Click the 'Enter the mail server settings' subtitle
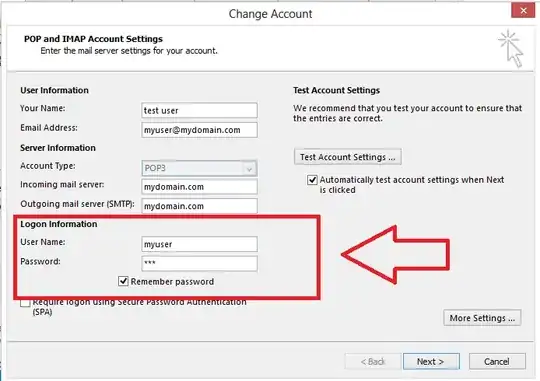Viewport: 540px width, 381px height. [x=129, y=51]
